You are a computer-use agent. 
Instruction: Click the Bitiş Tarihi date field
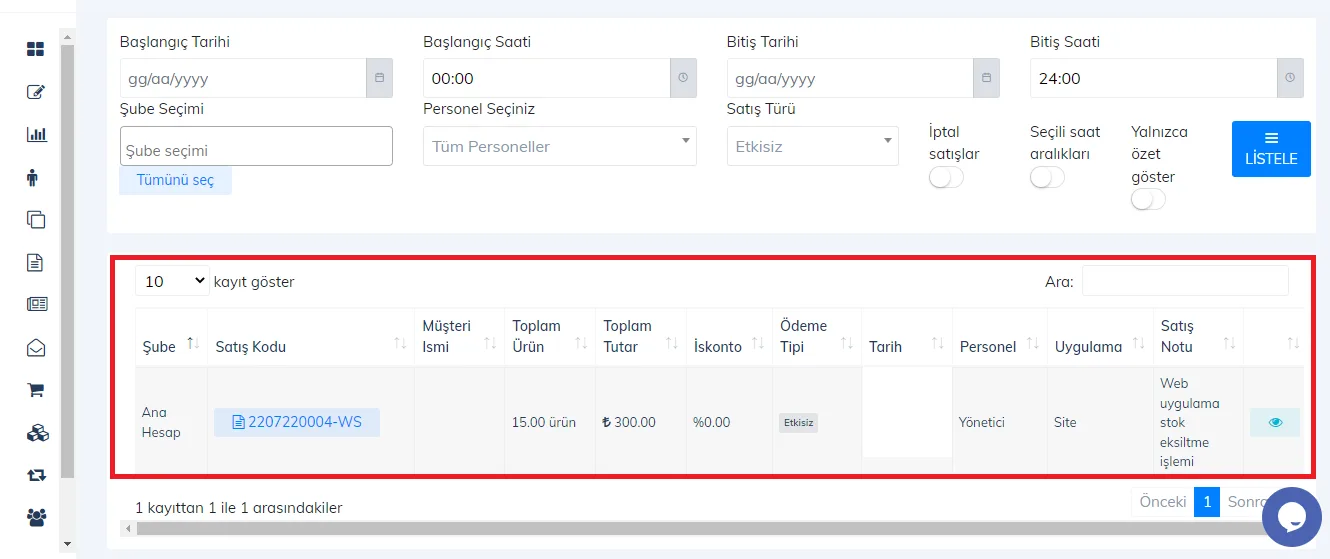coord(850,78)
